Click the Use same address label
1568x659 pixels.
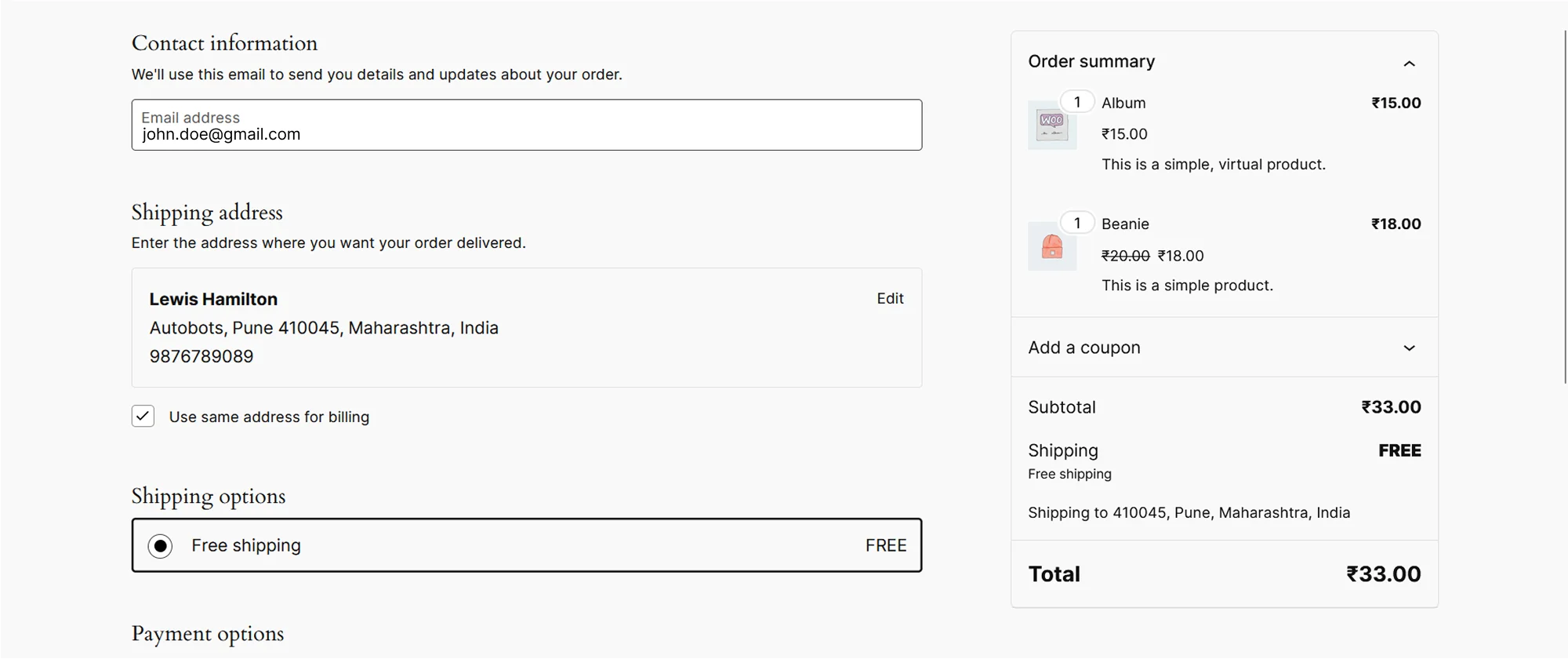point(269,417)
